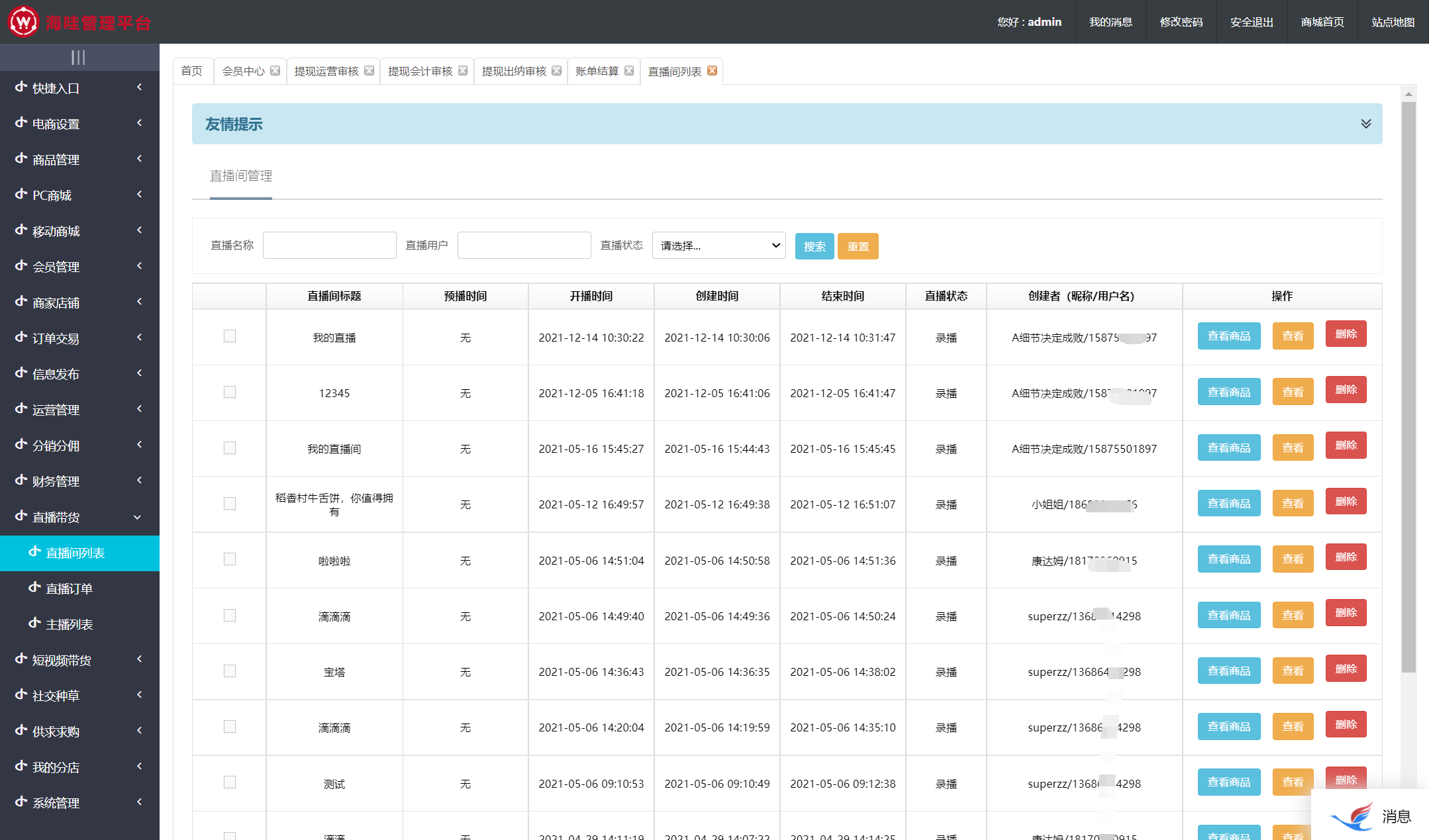Click the icon beside 订单交易
This screenshot has height=840, width=1429.
21,337
